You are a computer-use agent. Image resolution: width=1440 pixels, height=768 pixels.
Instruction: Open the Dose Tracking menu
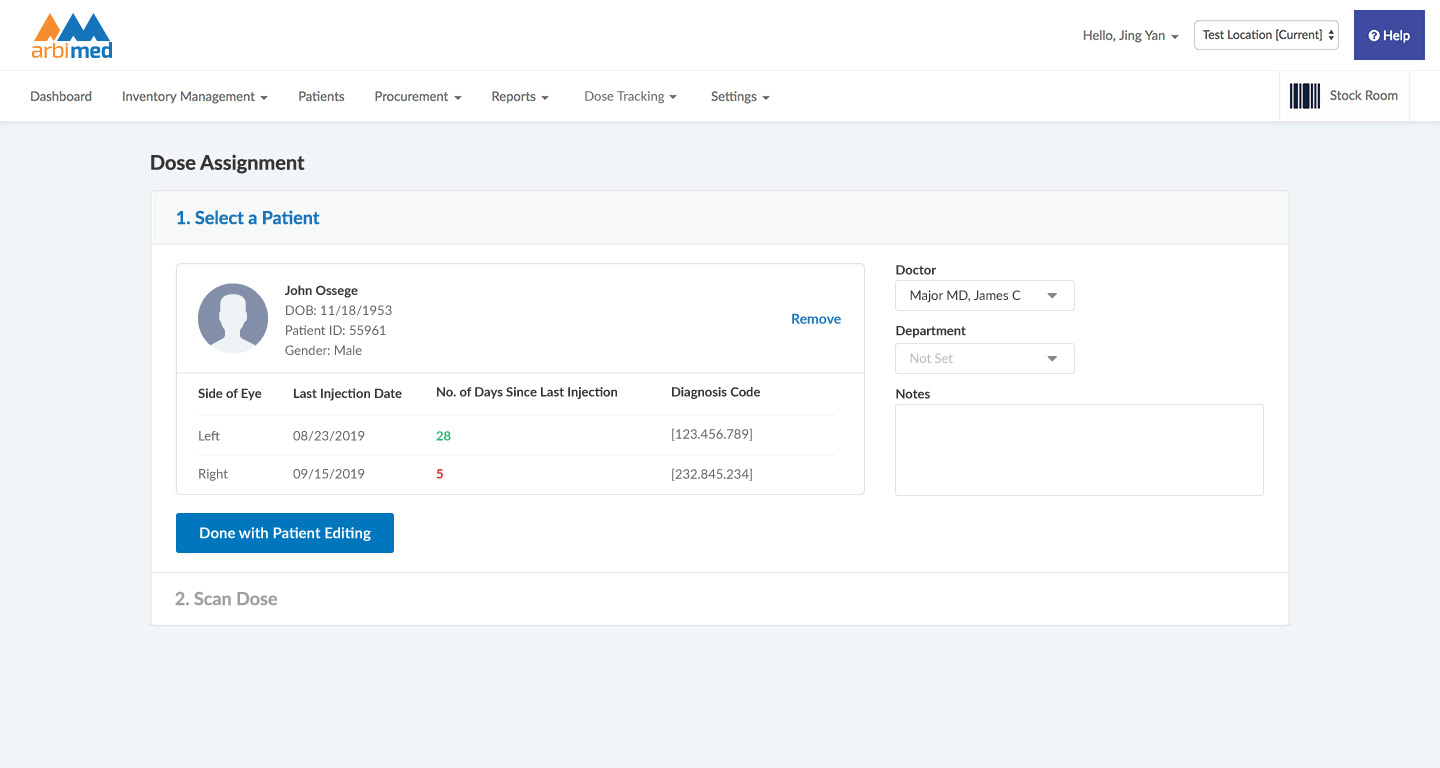[x=630, y=97]
